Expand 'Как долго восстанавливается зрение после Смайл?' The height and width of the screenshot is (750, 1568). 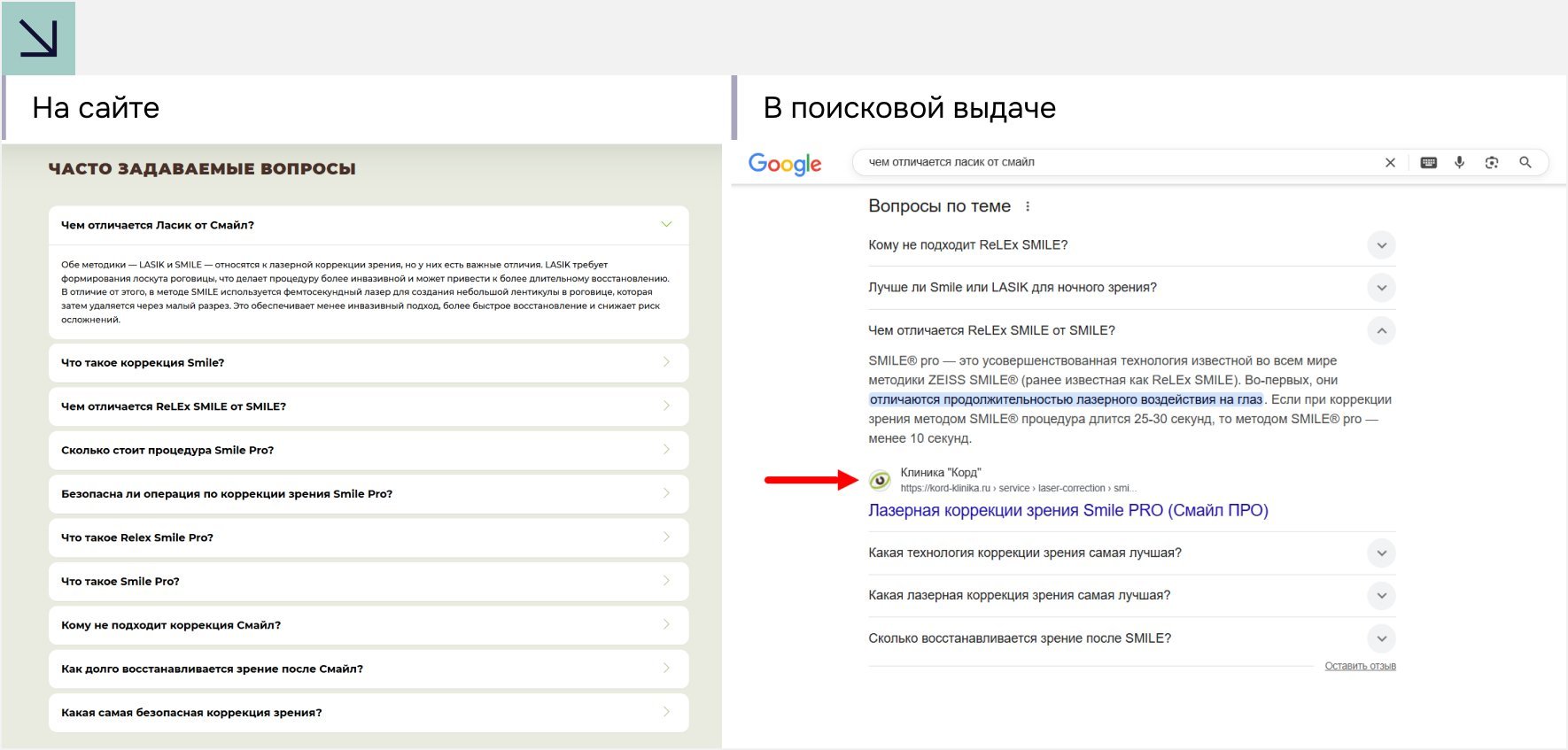coord(369,669)
